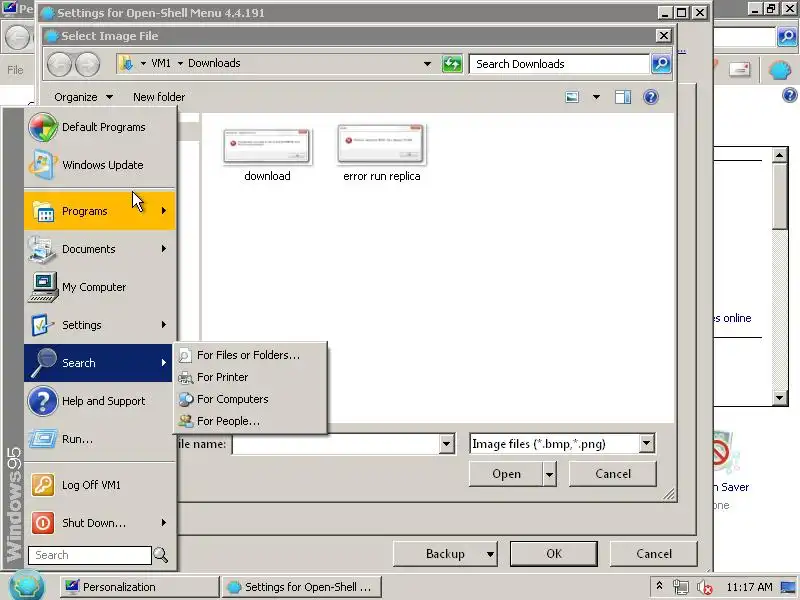
Task: Click the Log Off key icon
Action: point(43,485)
